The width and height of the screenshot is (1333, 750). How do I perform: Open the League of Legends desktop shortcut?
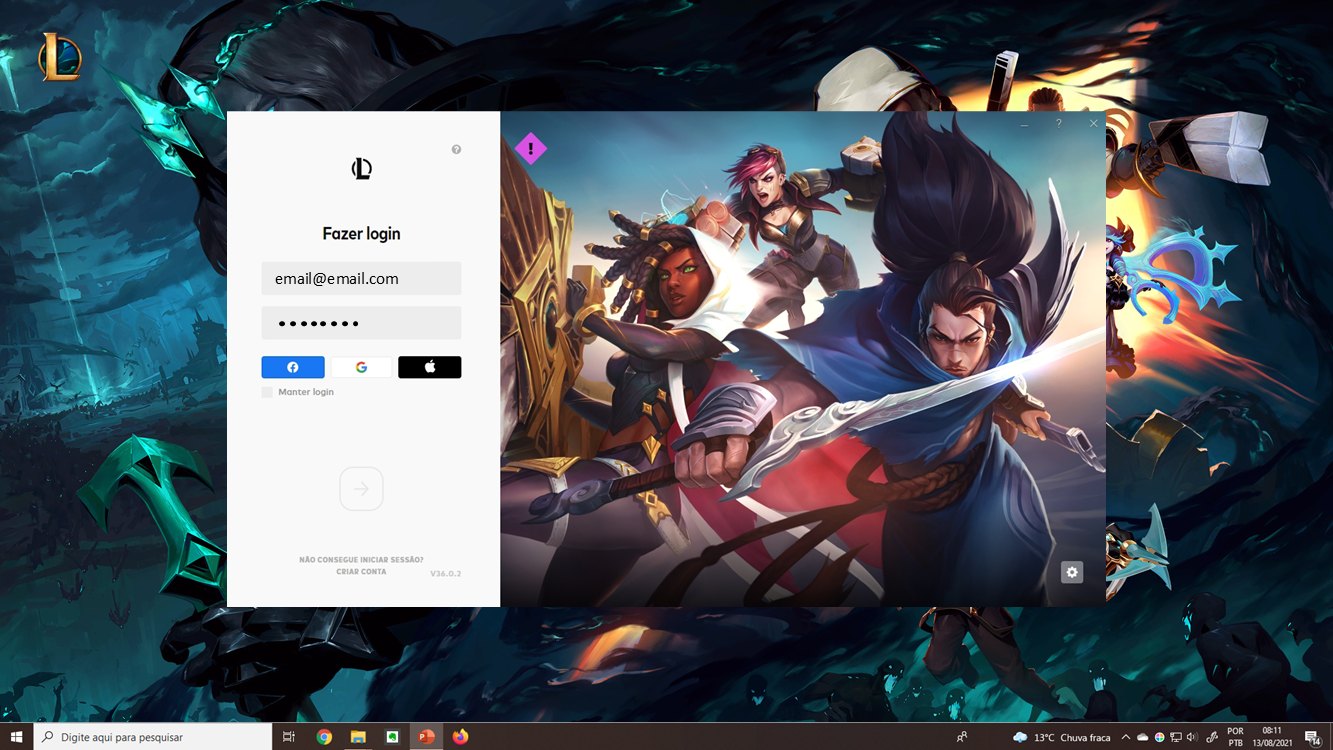(x=60, y=57)
